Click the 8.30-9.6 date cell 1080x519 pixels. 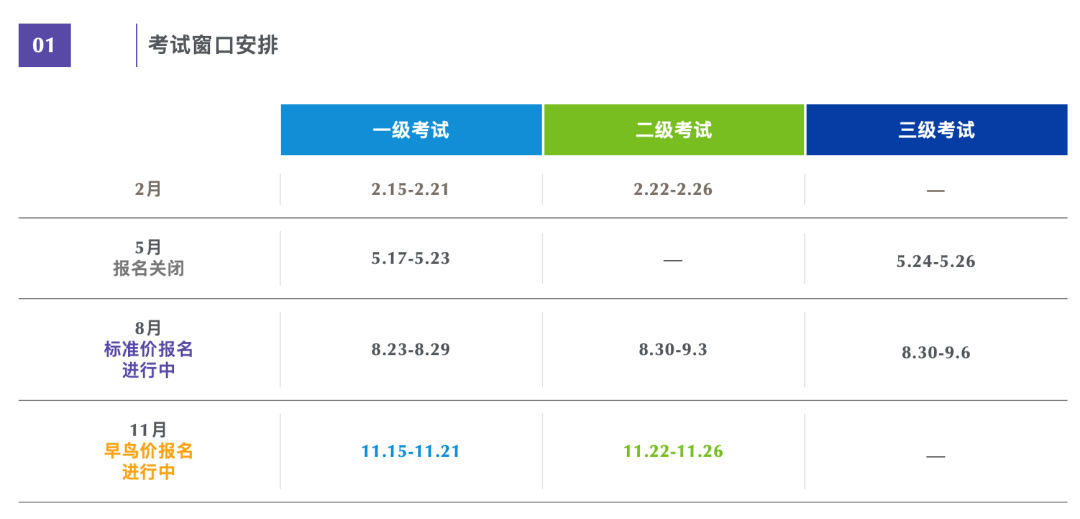[x=936, y=352]
